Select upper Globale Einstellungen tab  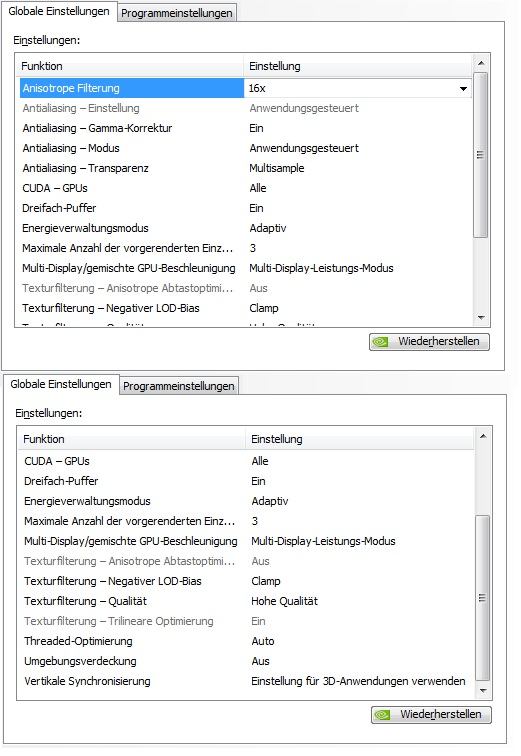click(59, 11)
